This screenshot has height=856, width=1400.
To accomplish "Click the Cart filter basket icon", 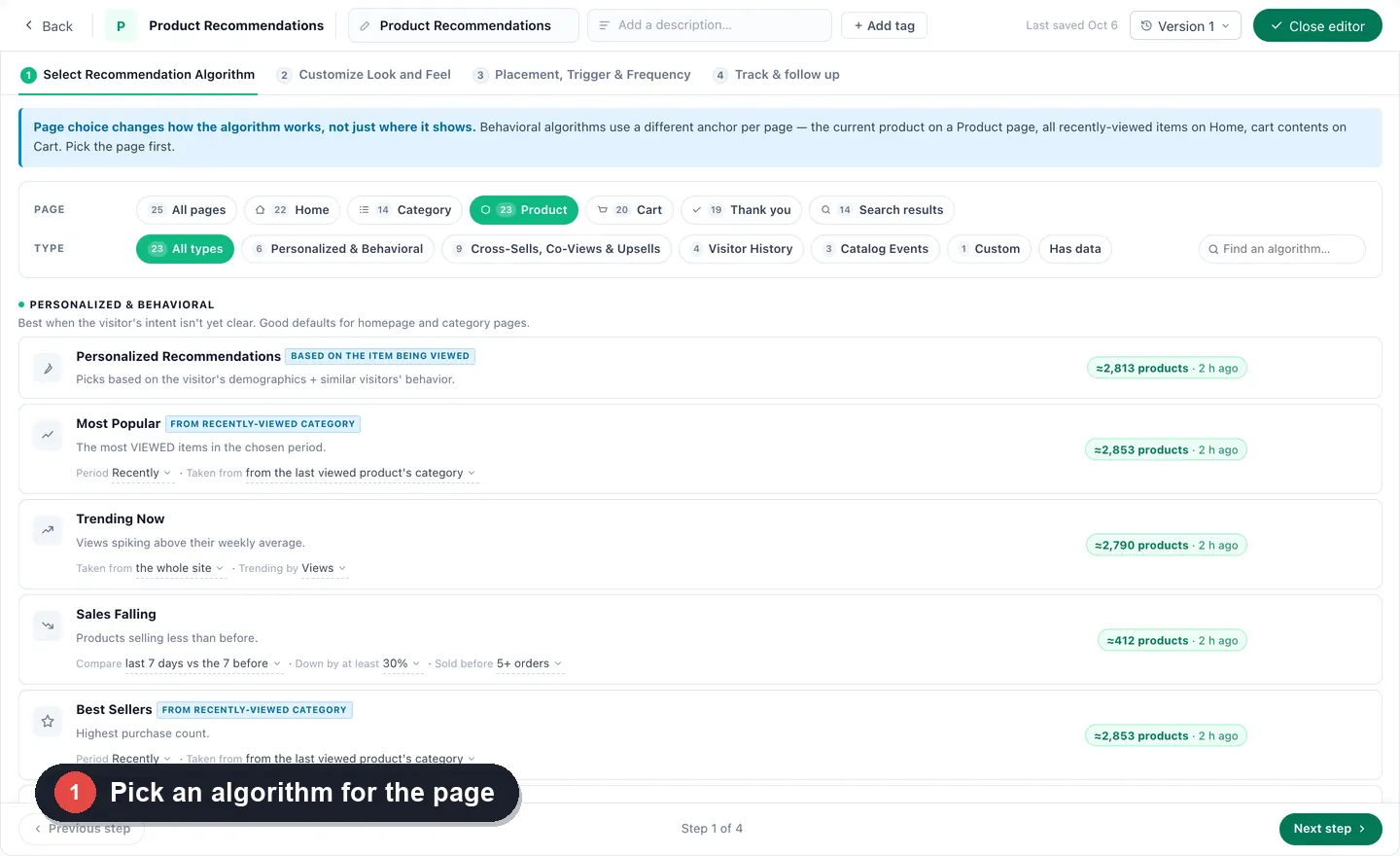I will 603,210.
